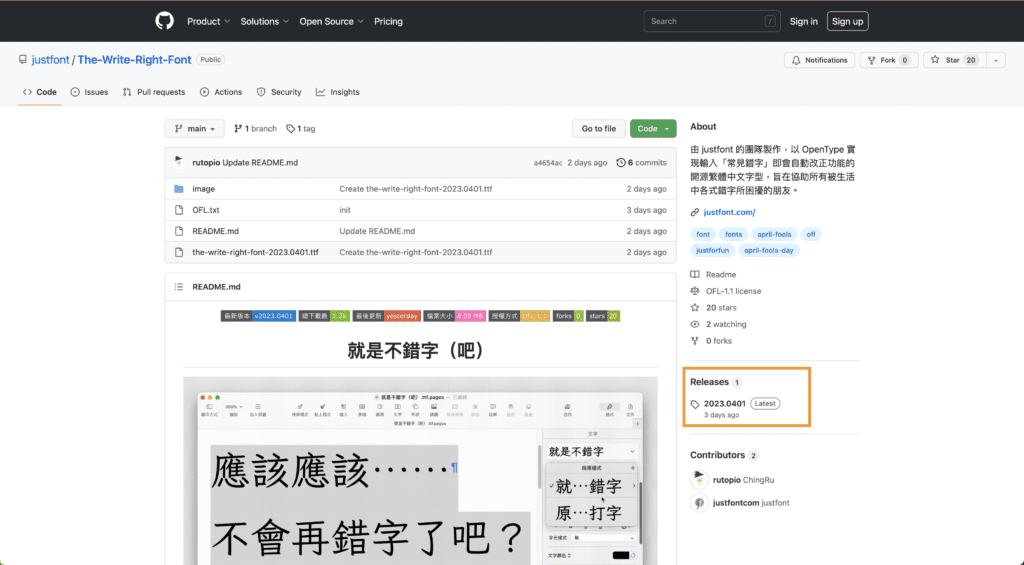Switch to the Issues tab
This screenshot has height=565, width=1024.
89,92
